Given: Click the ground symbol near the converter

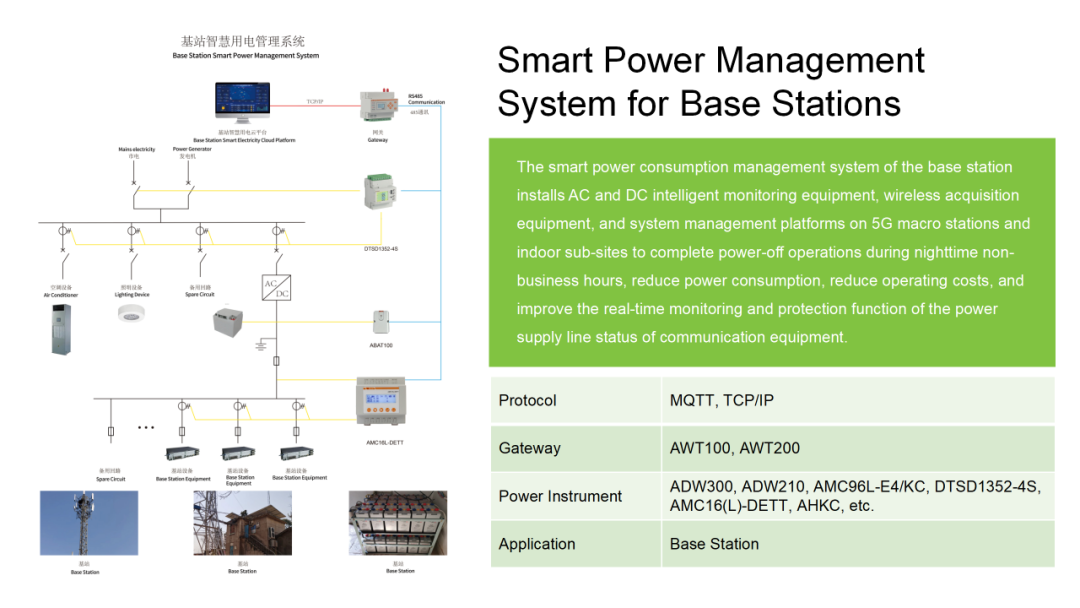Looking at the screenshot, I should click(260, 345).
